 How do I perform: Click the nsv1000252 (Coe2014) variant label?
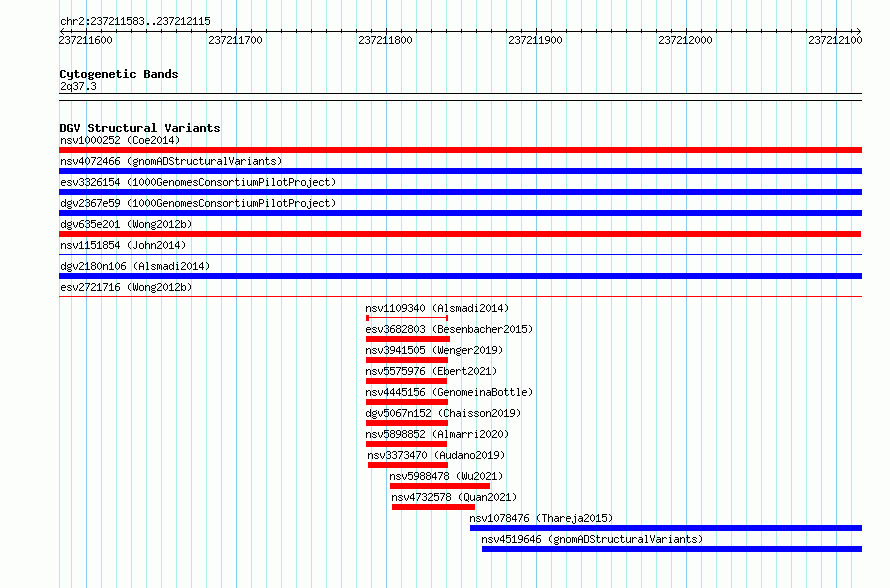click(120, 140)
